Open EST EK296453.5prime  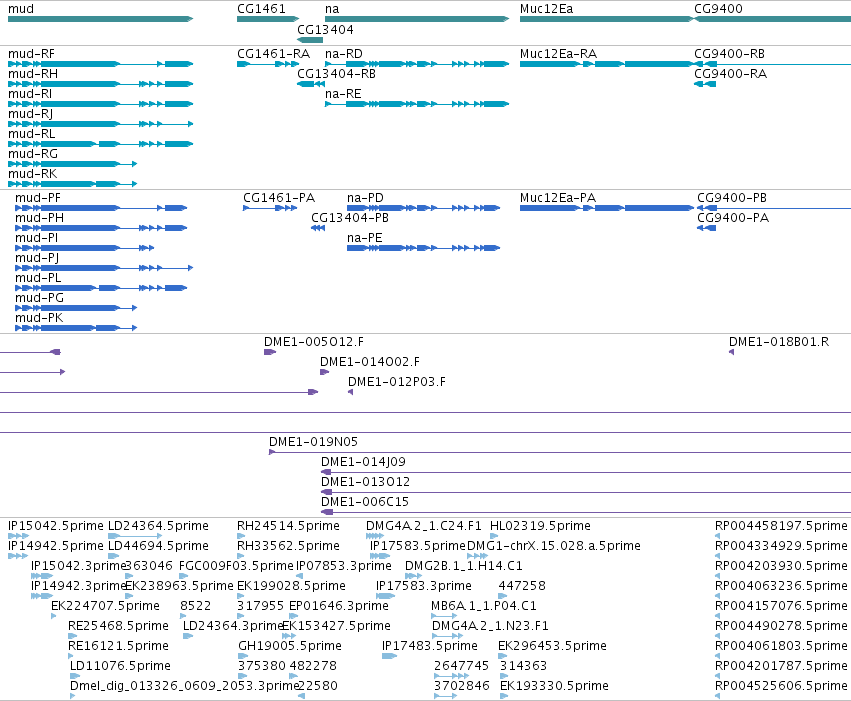[503, 656]
